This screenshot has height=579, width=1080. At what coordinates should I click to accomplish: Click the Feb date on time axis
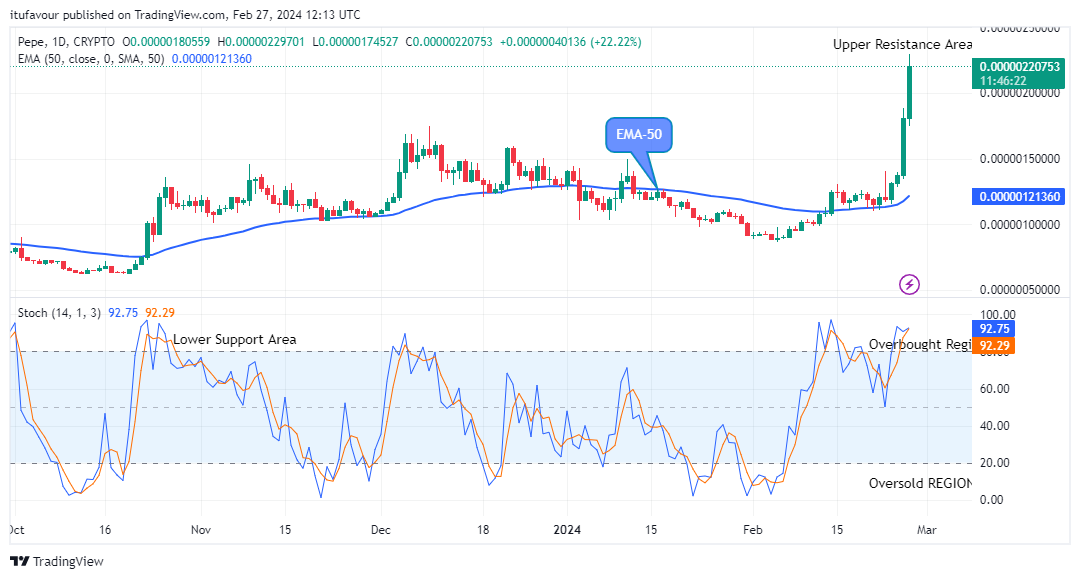pyautogui.click(x=752, y=529)
